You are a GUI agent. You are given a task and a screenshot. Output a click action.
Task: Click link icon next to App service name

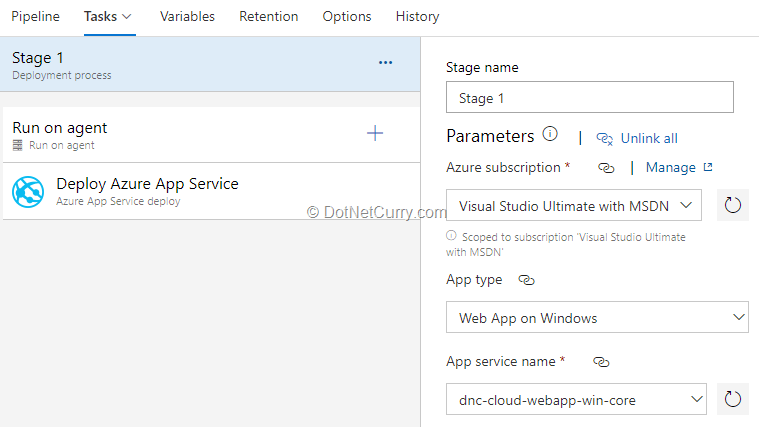(601, 362)
